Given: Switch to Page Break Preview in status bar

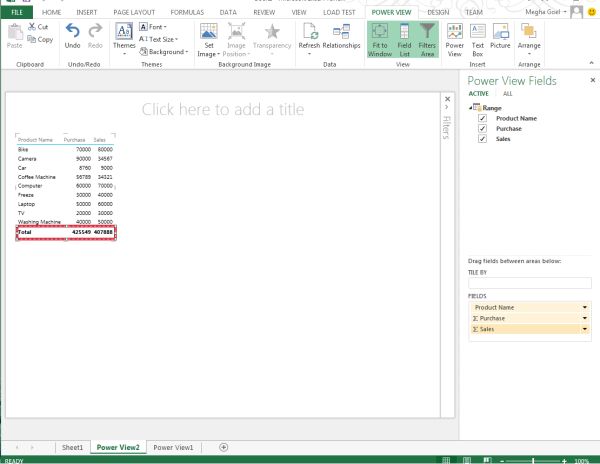Looking at the screenshot, I should click(x=486, y=460).
